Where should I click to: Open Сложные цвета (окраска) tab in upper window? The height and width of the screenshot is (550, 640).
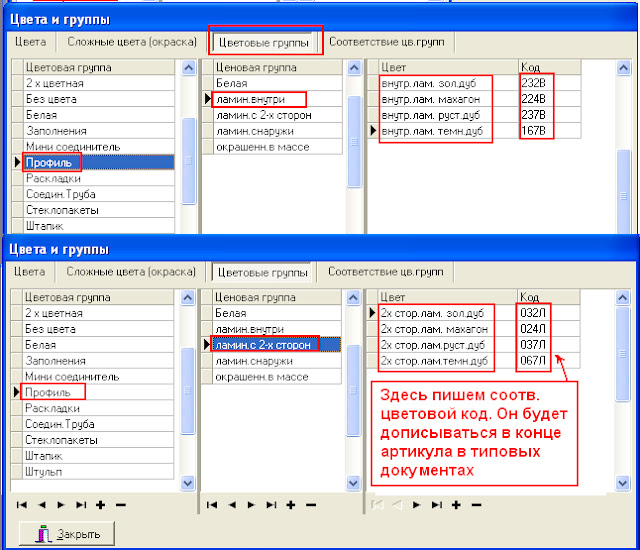coord(132,42)
